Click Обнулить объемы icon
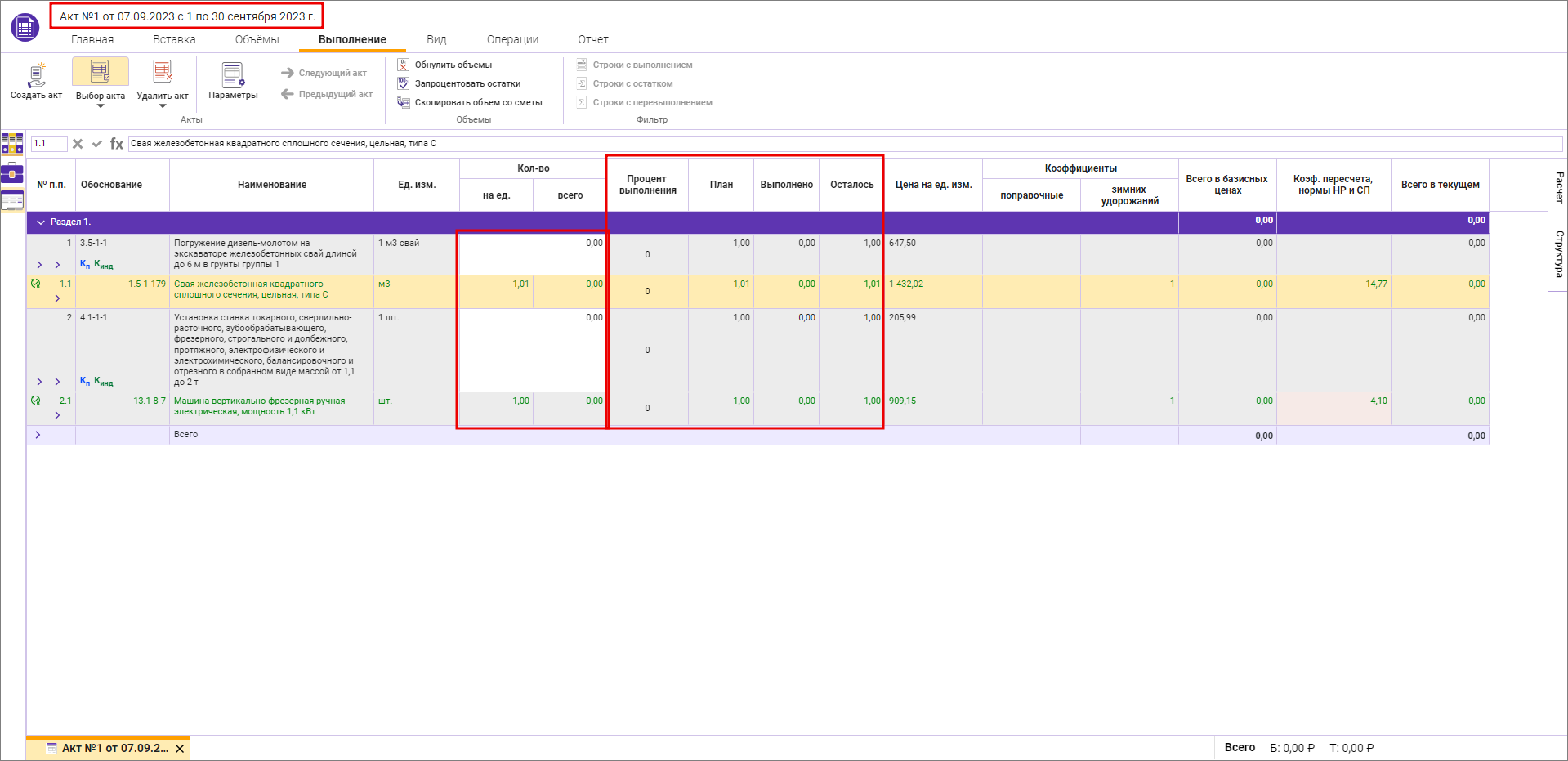 click(403, 65)
